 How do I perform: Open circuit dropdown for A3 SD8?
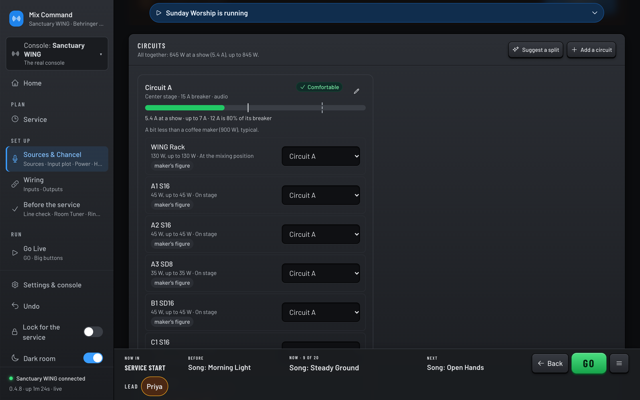click(x=321, y=273)
